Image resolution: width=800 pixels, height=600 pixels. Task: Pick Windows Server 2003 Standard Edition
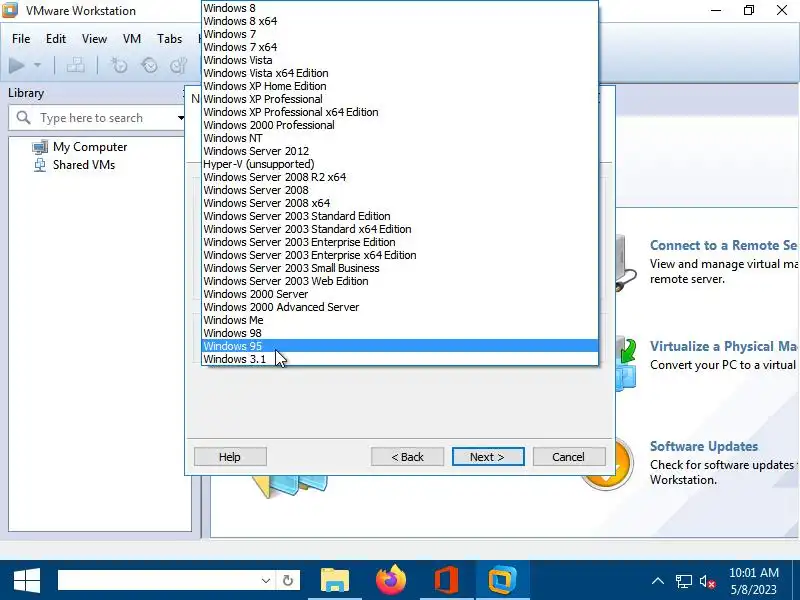coord(399,216)
